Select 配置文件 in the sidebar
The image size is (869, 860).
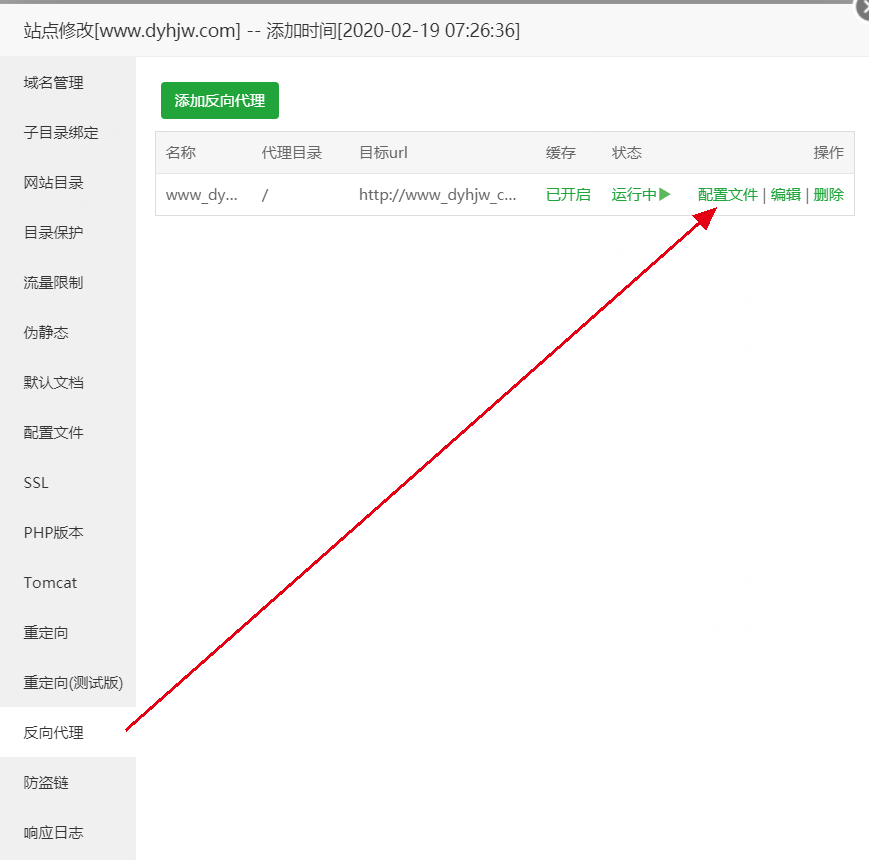[53, 432]
